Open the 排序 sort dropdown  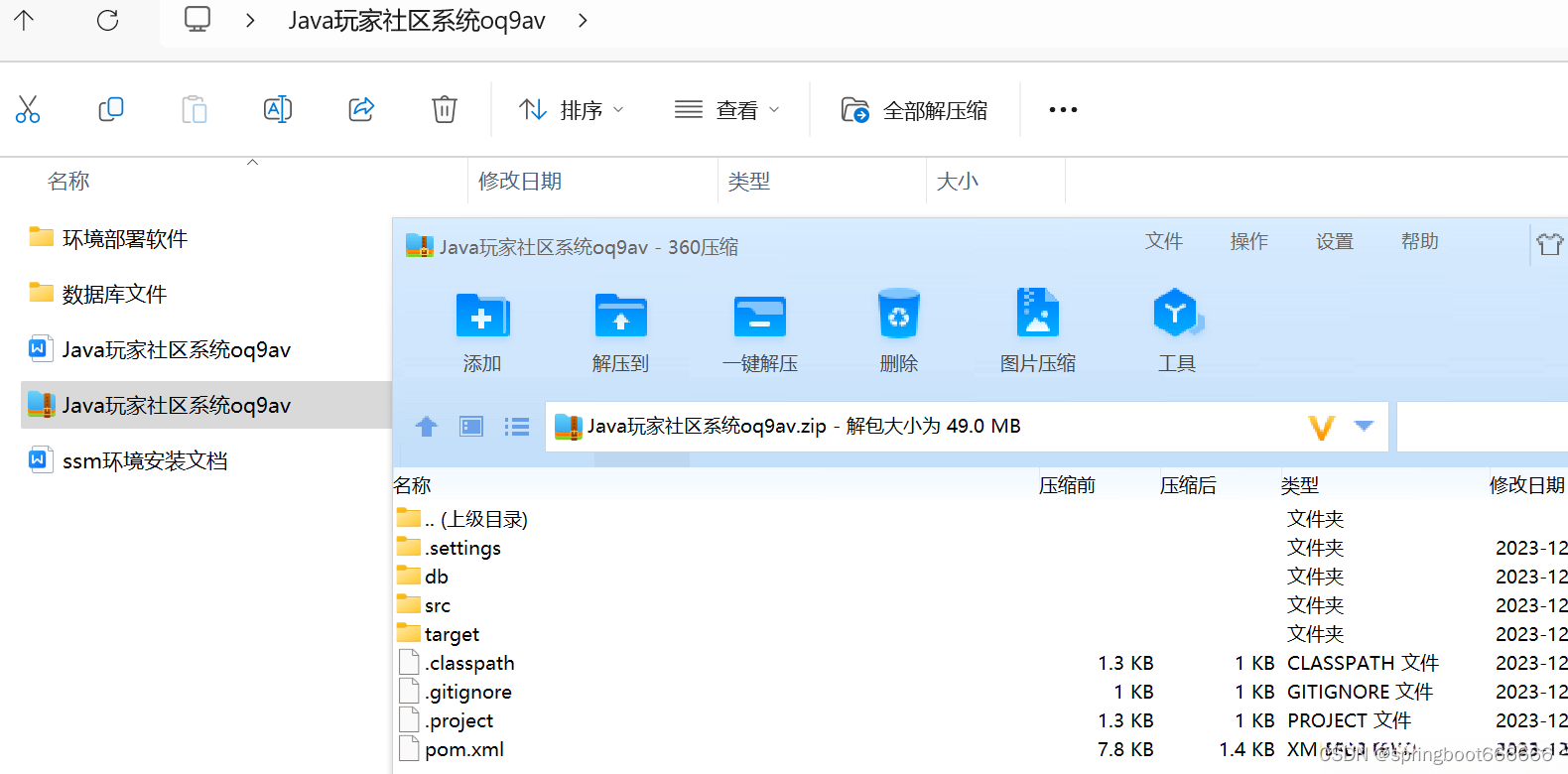tap(572, 109)
